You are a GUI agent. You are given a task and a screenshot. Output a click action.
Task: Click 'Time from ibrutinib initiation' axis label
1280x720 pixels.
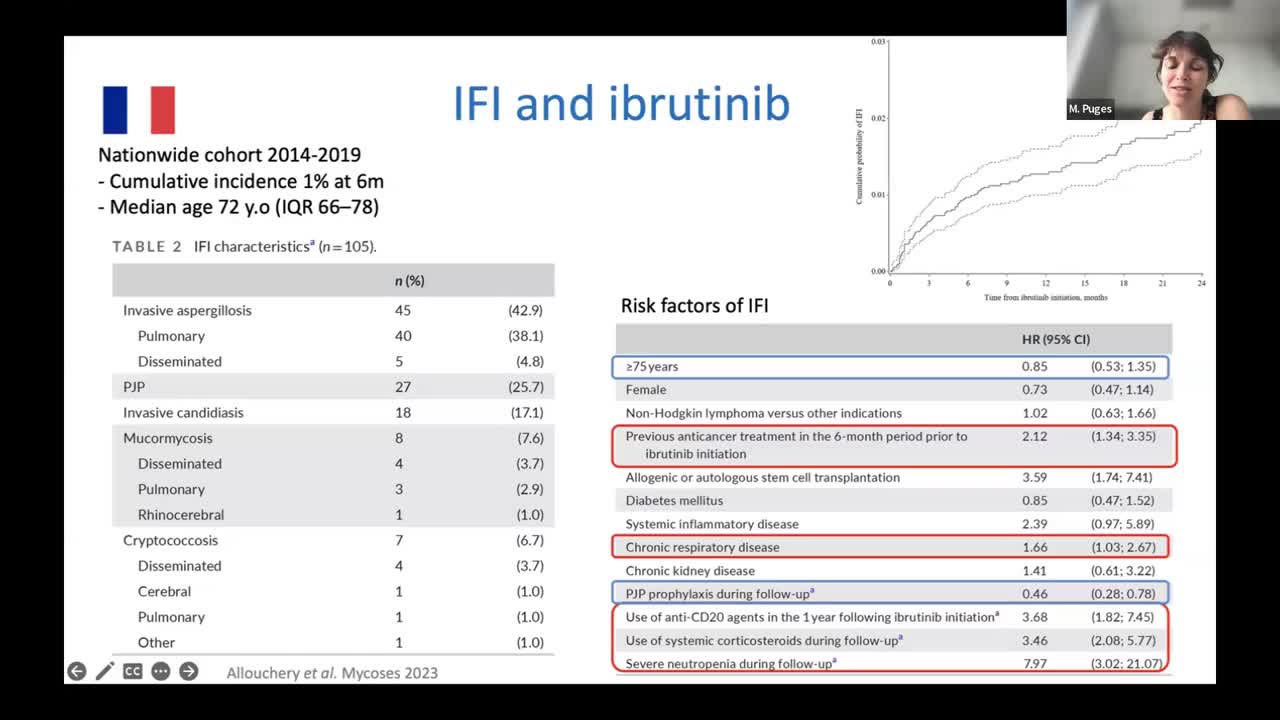[1045, 297]
